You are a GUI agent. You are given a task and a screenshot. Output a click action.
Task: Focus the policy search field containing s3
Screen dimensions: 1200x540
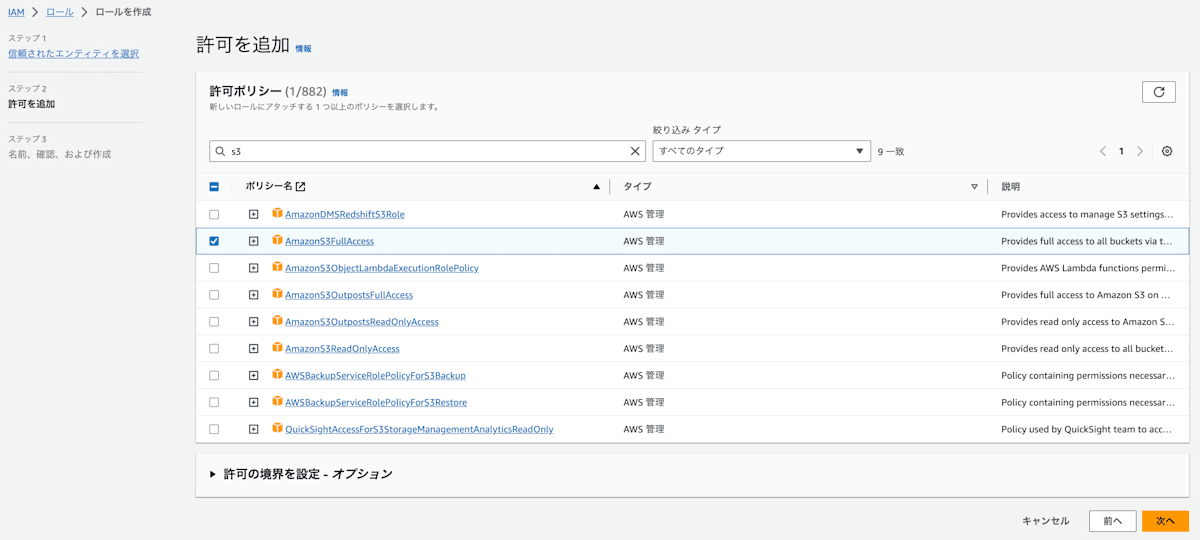tap(427, 151)
